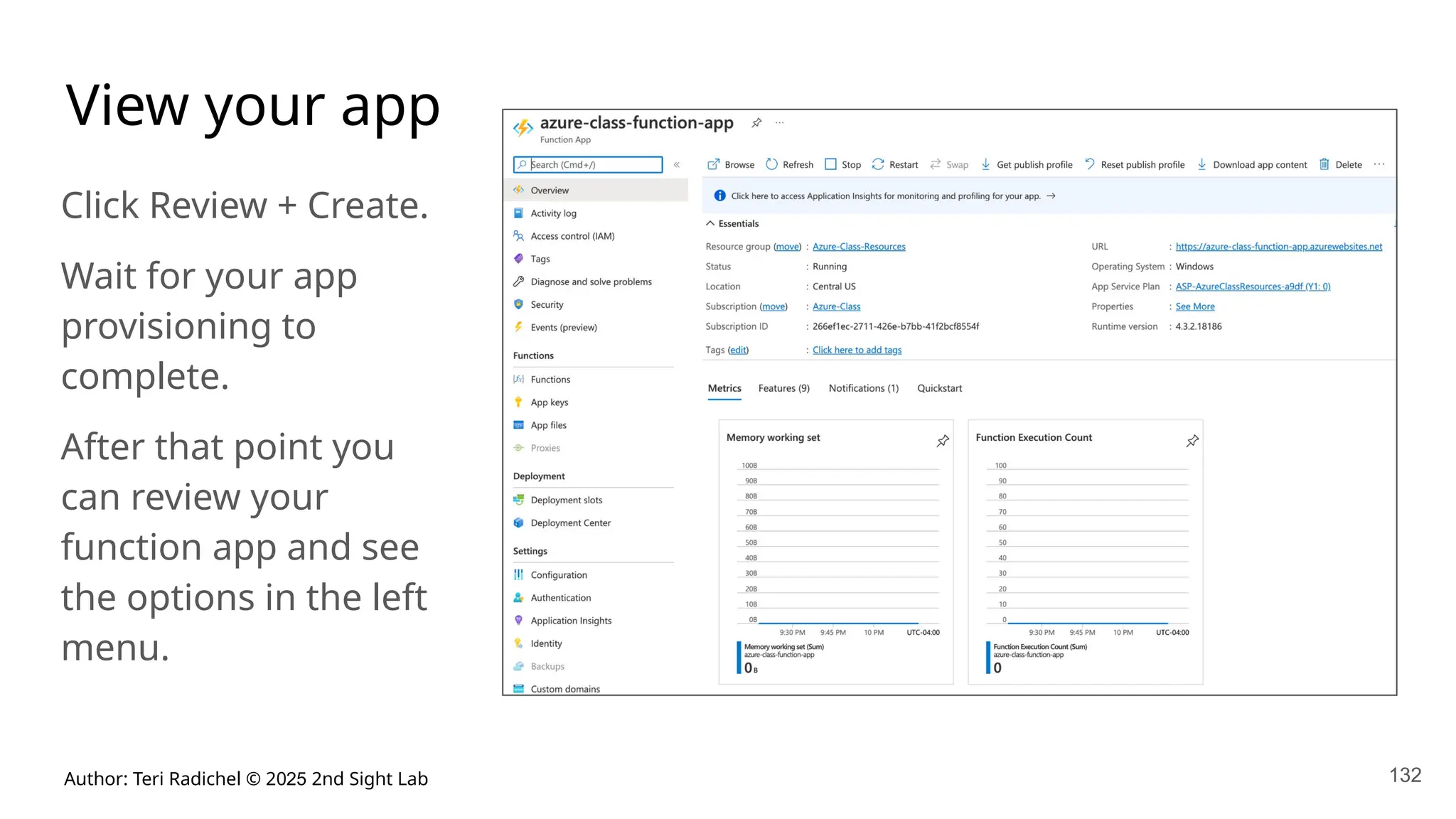Image resolution: width=1456 pixels, height=819 pixels.
Task: Click See More properties link
Action: tap(1195, 306)
